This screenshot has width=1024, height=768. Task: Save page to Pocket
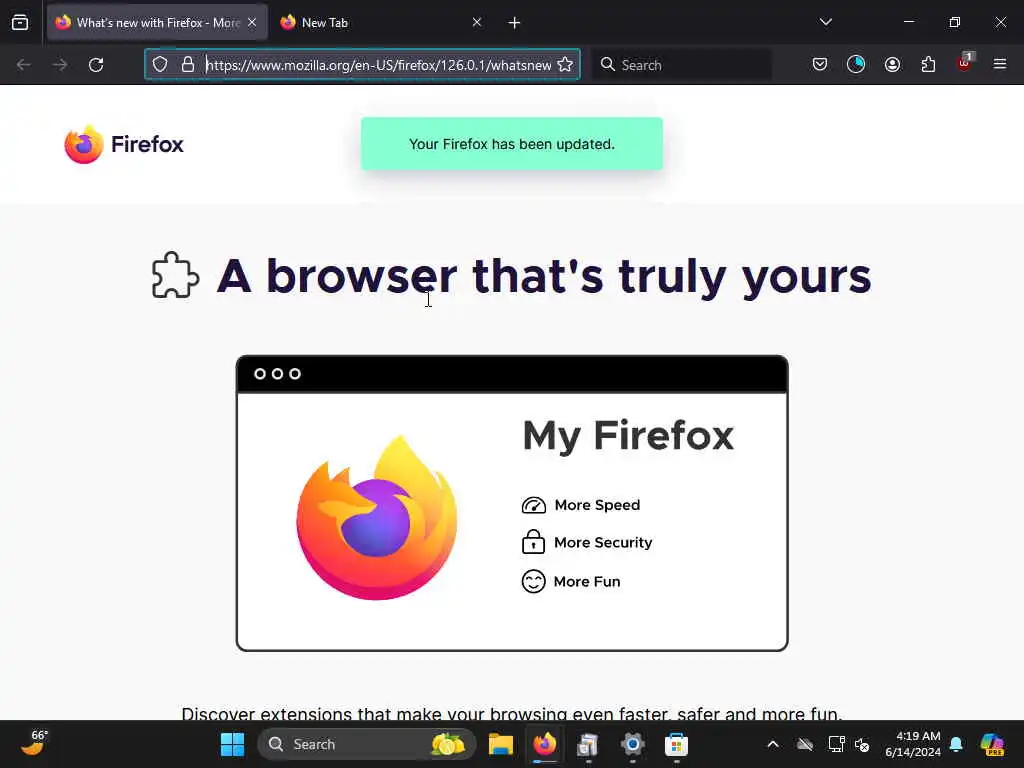820,64
